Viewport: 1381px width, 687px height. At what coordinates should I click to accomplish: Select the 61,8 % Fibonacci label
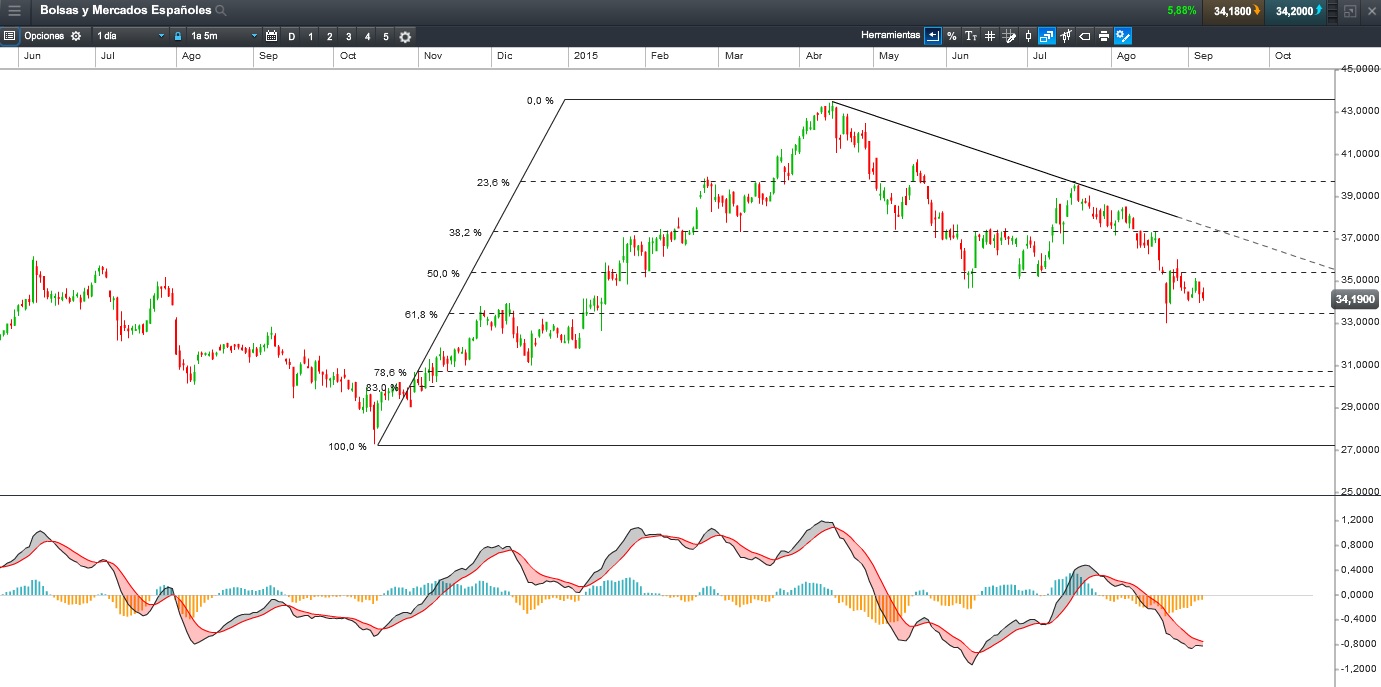pos(421,314)
